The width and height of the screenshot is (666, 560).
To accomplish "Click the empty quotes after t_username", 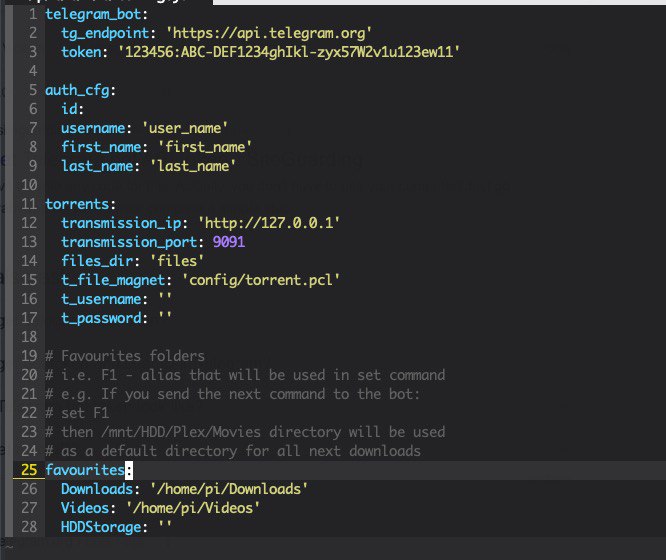I will coord(165,297).
